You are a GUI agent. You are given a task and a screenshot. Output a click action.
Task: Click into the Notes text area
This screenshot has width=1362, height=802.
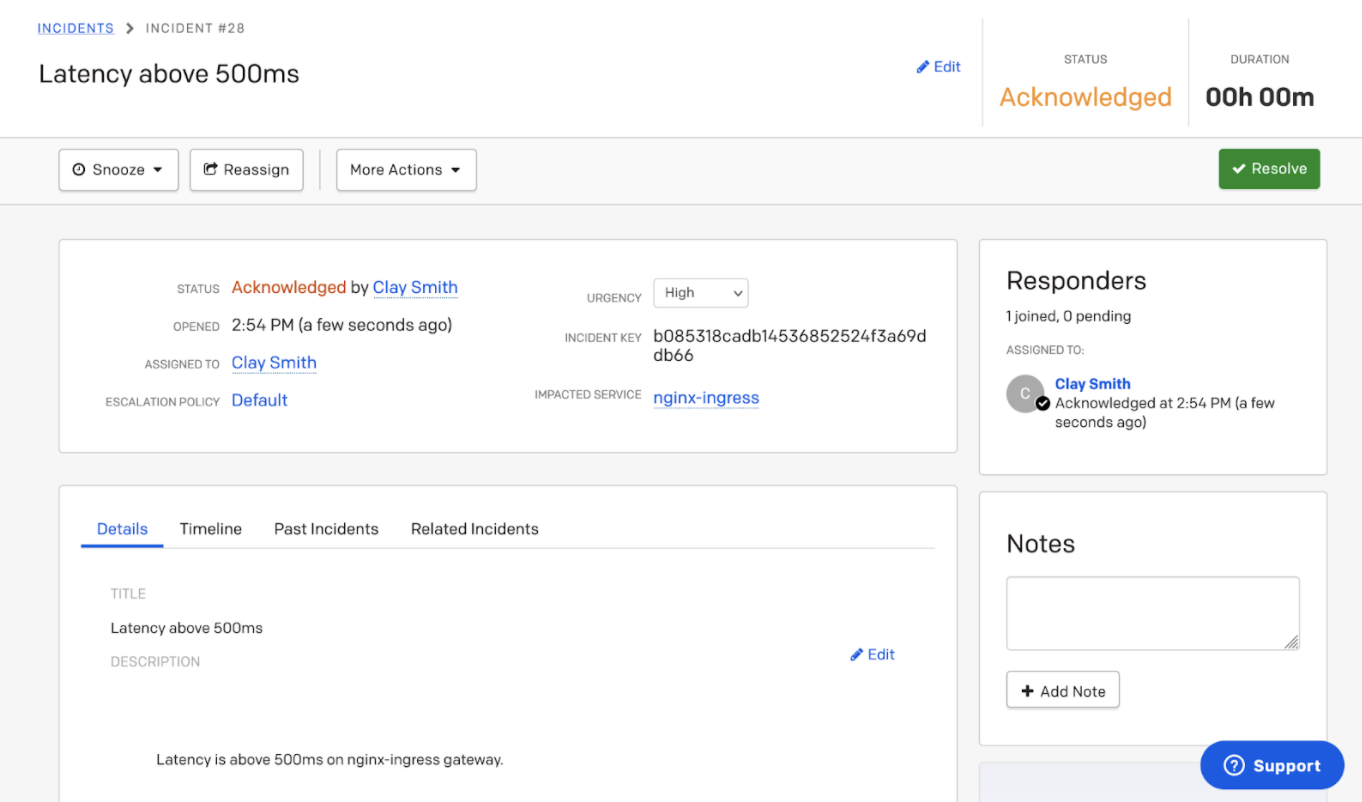[x=1152, y=613]
